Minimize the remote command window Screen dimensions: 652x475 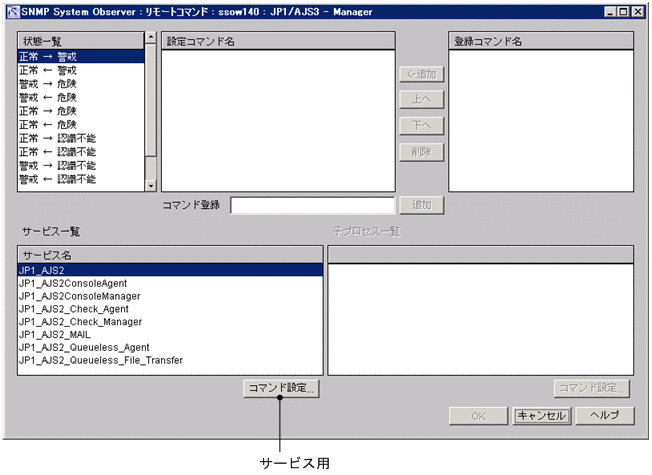[x=610, y=12]
